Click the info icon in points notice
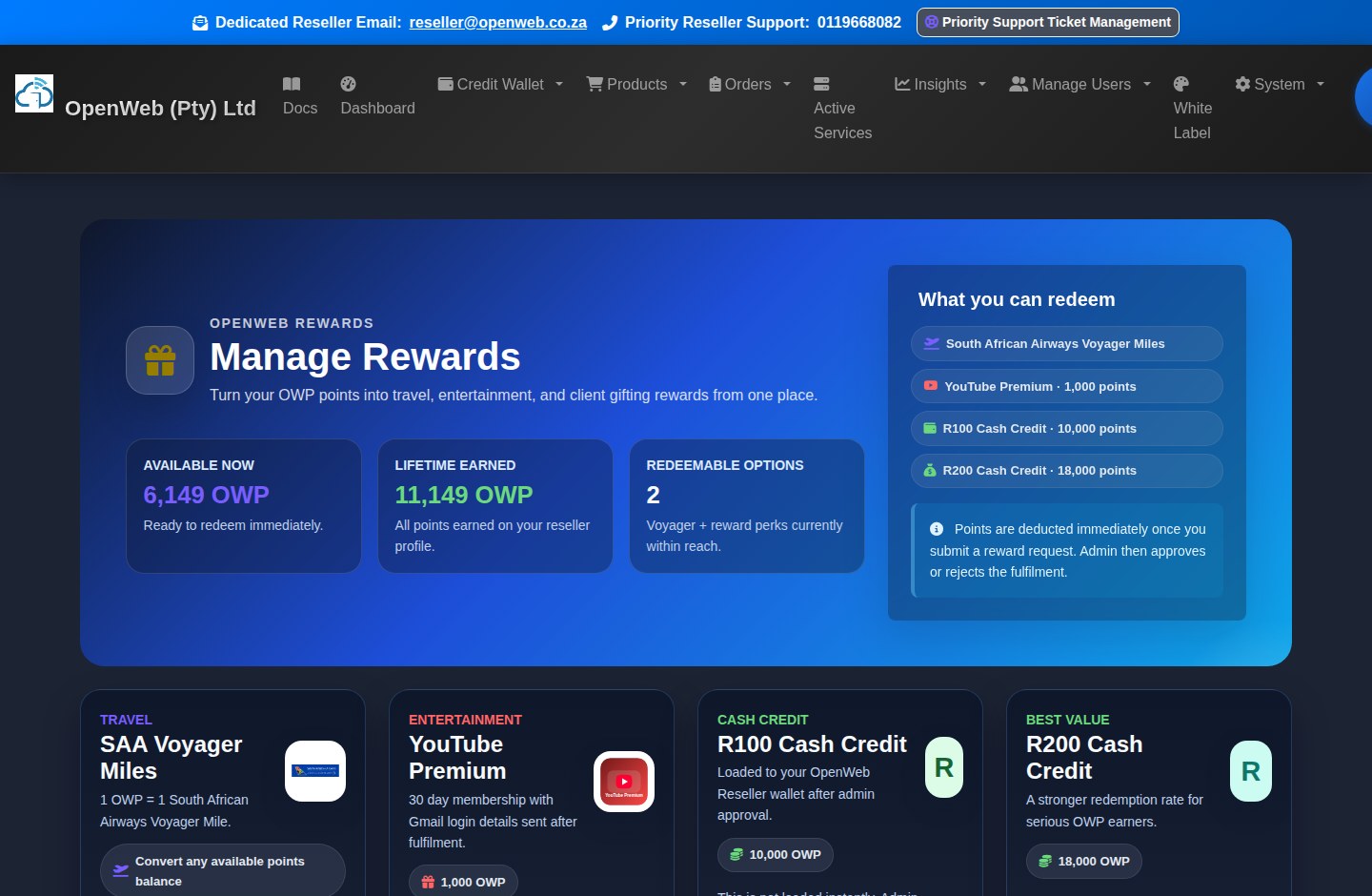 pyautogui.click(x=937, y=529)
